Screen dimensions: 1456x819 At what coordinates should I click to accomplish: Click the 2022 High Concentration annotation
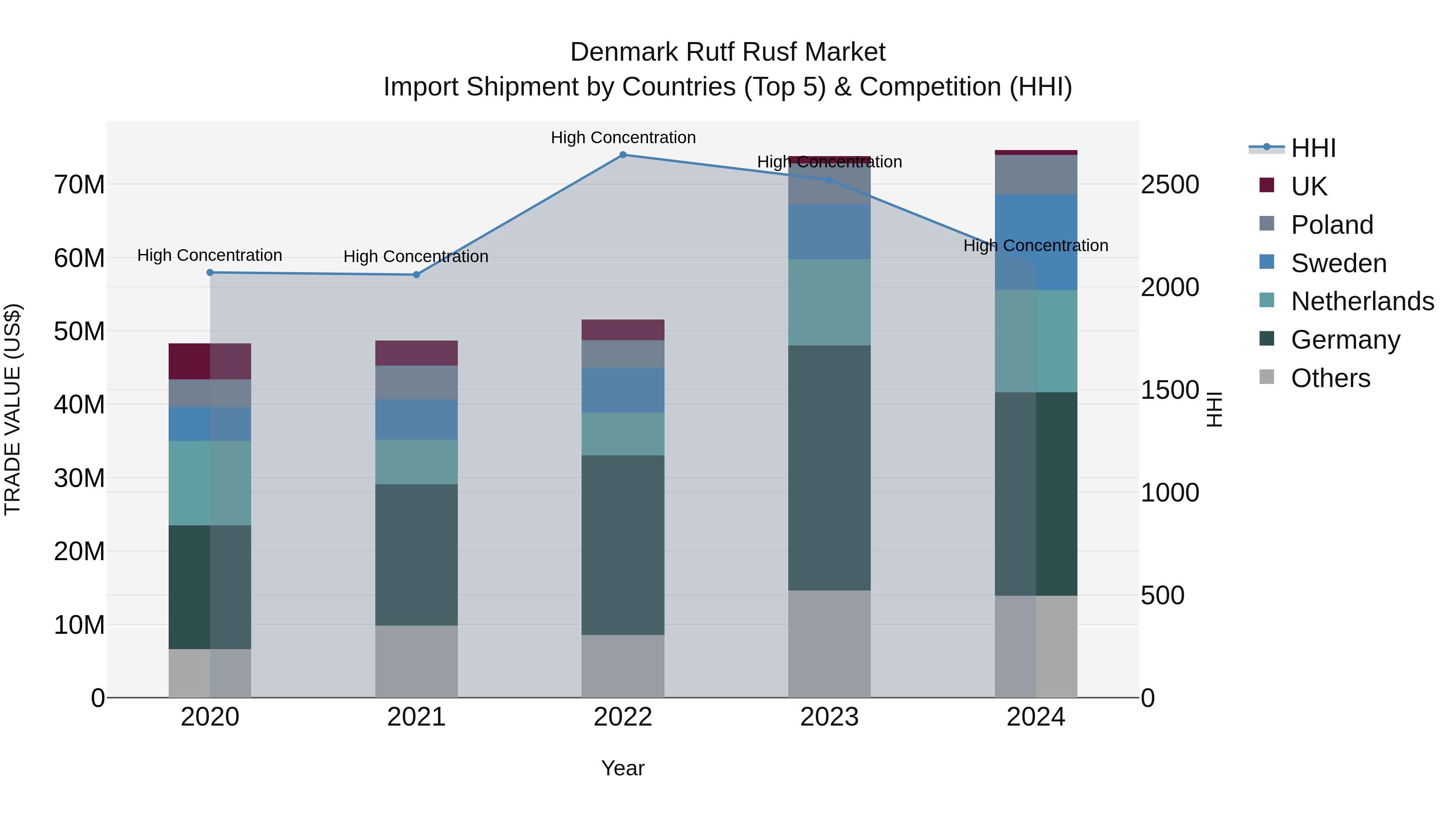(x=623, y=138)
